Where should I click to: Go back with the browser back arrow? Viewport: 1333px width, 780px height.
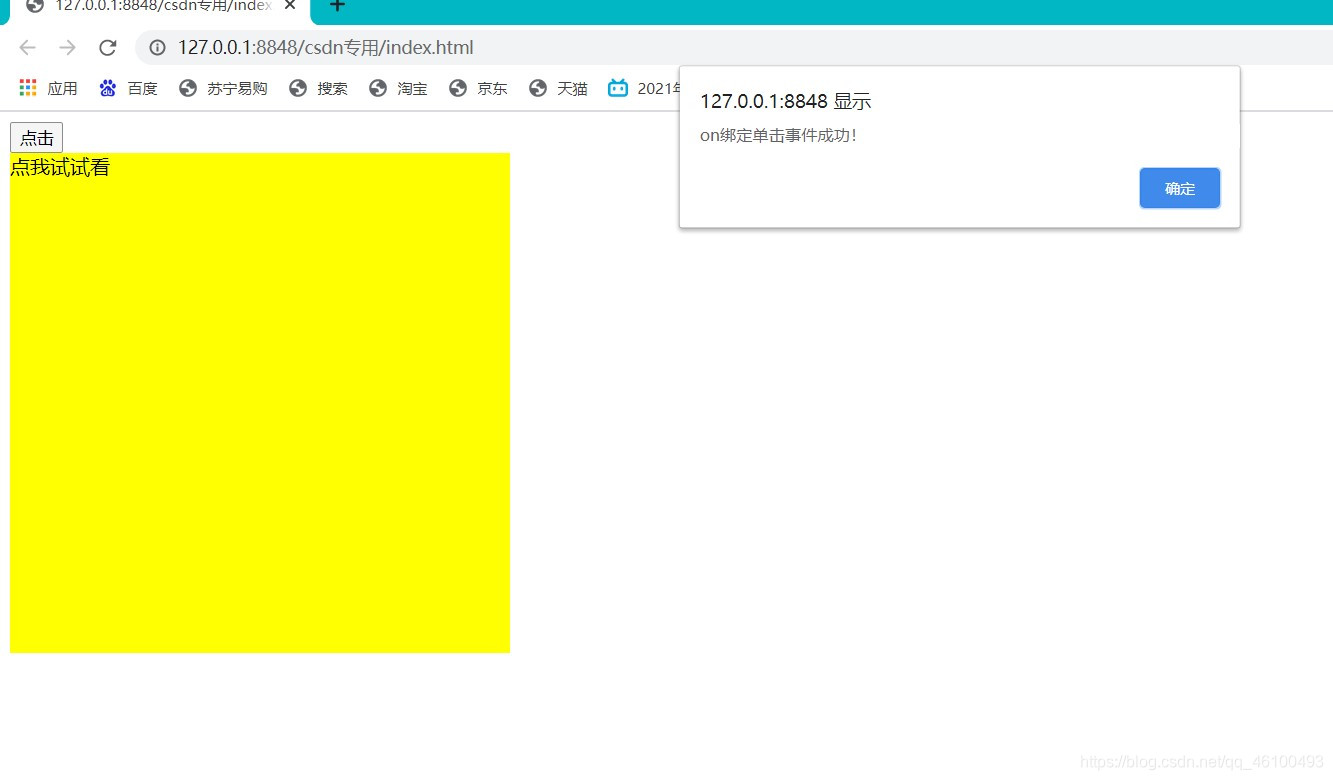27,47
